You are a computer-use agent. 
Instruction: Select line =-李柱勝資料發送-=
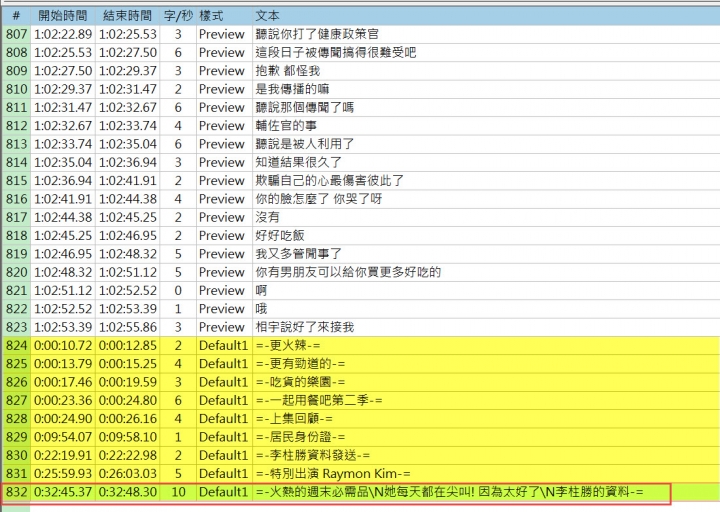313,456
